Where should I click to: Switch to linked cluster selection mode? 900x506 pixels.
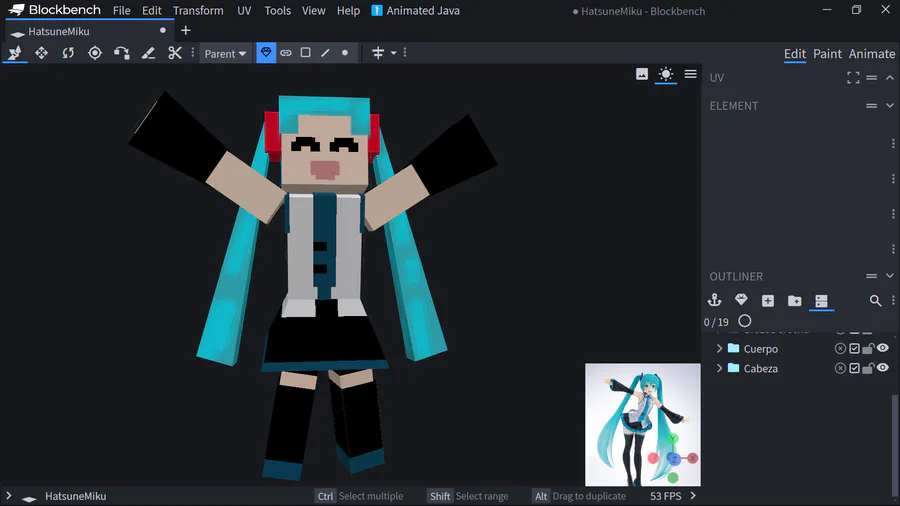coord(286,53)
